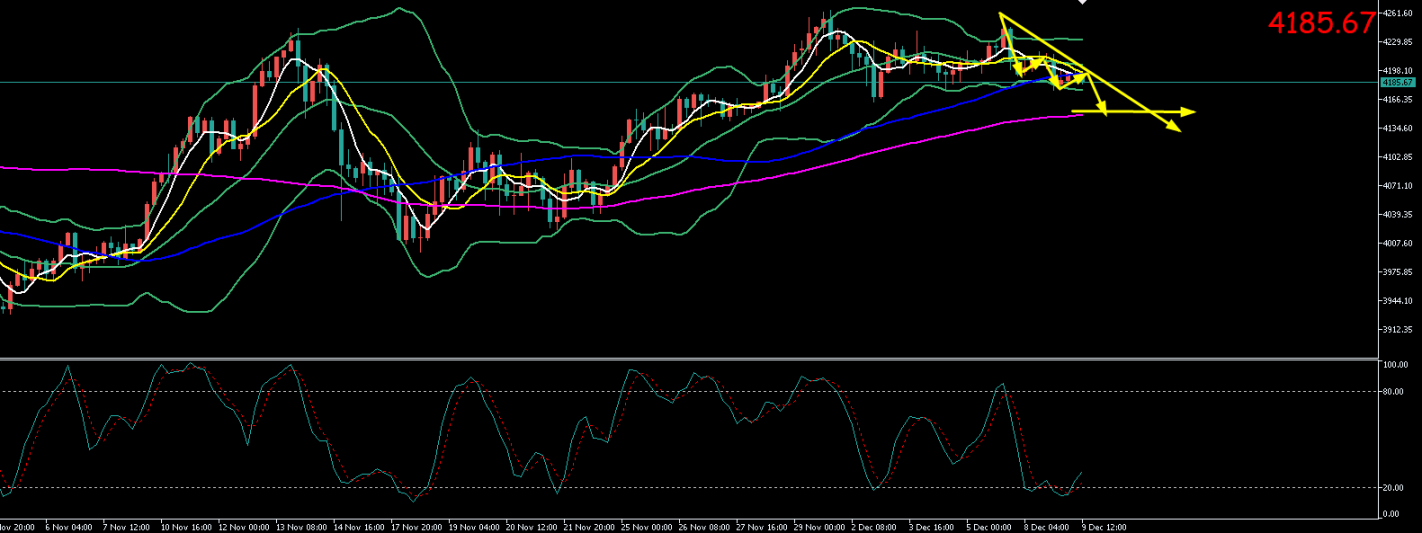Click the horizontal yellow arrow's right arrowhead
1422x533 pixels.
[x=1190, y=111]
